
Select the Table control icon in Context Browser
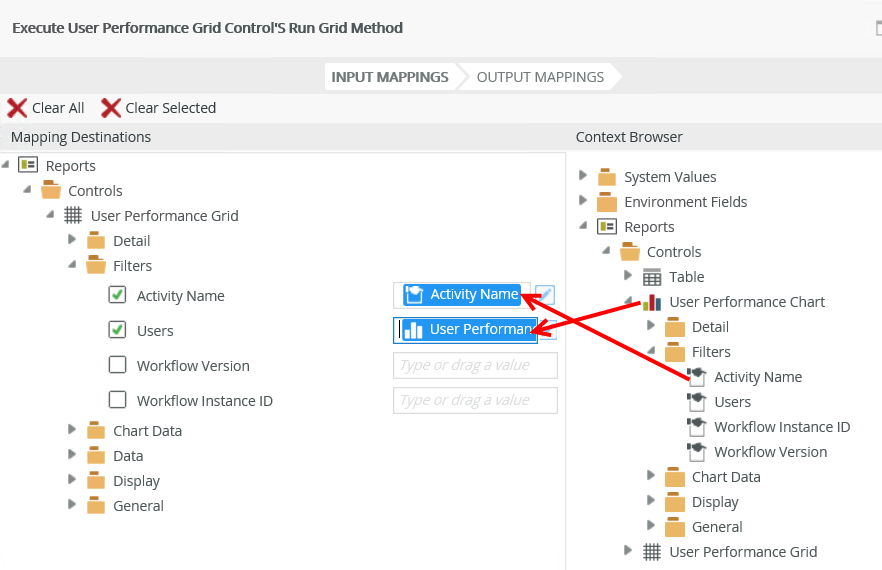(x=652, y=277)
